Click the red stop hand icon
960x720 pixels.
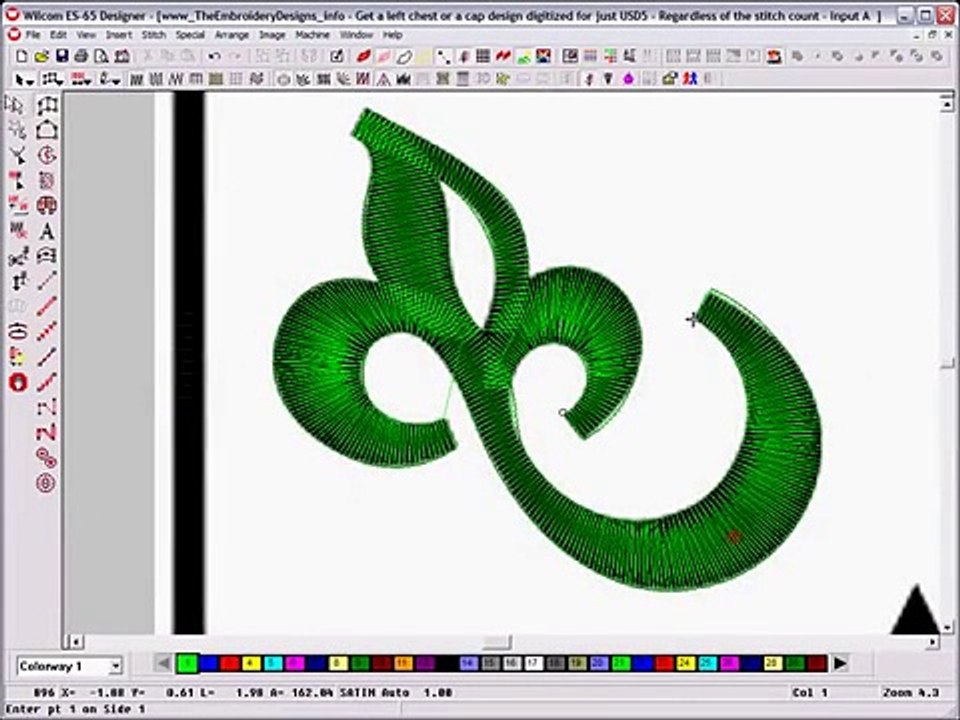tap(18, 382)
